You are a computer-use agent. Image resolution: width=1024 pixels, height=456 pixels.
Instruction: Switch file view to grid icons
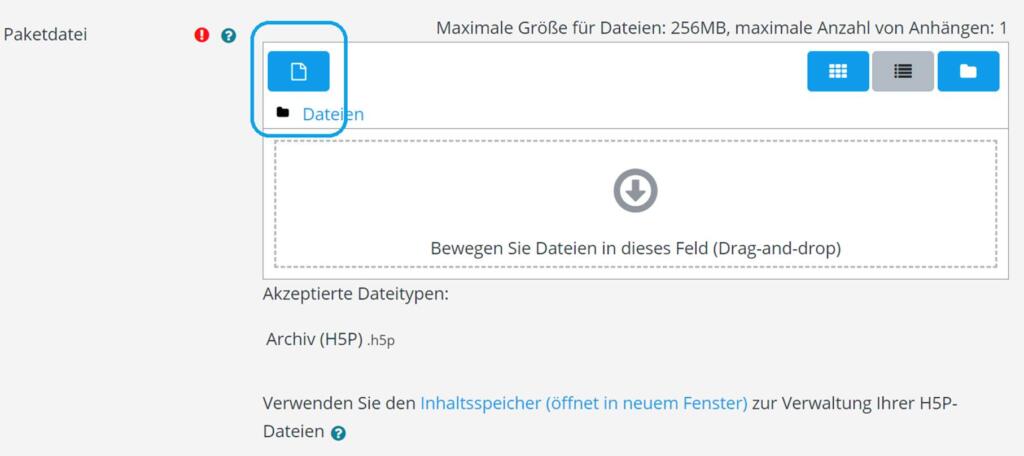coord(838,71)
